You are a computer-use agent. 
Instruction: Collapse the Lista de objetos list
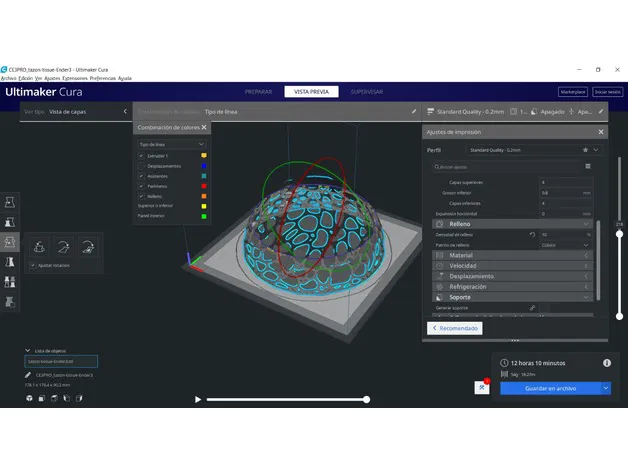[28, 351]
